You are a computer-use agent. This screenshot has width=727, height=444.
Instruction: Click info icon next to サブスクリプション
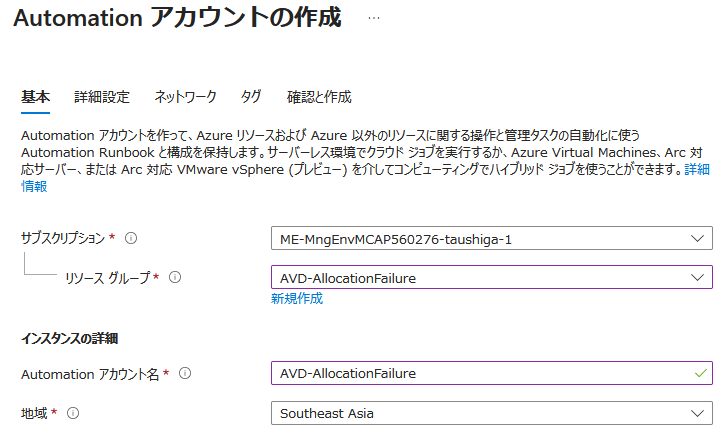coord(131,238)
